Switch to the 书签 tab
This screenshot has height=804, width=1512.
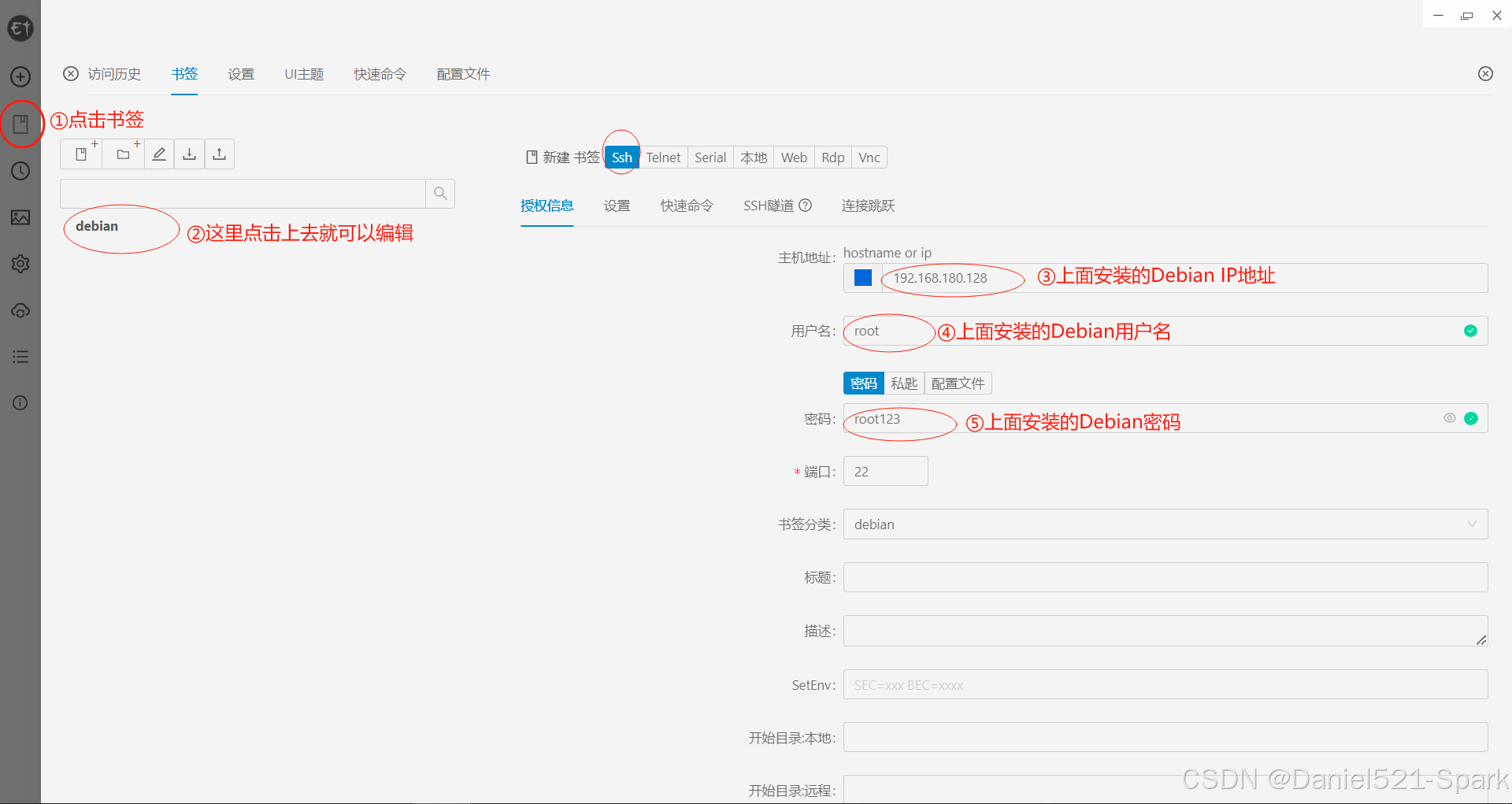(184, 74)
